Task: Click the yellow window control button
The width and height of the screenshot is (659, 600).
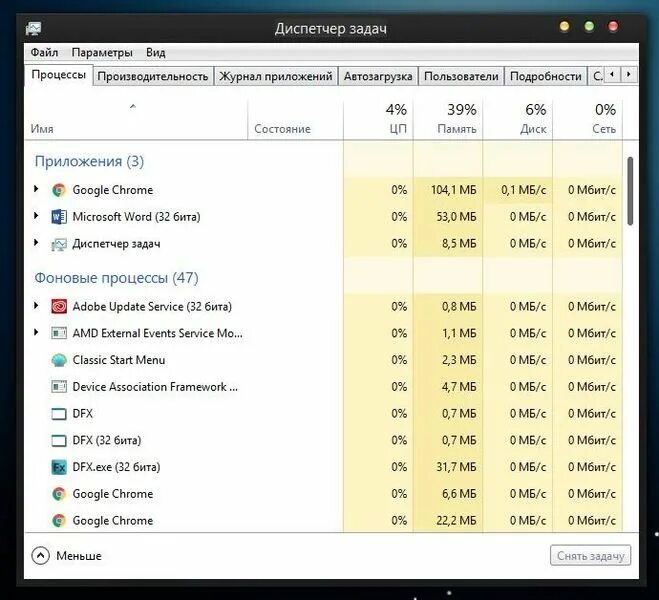Action: 564,26
